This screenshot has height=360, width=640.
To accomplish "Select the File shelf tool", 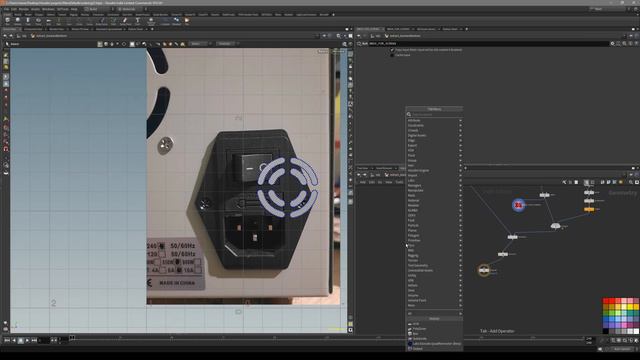I will click(187, 21).
